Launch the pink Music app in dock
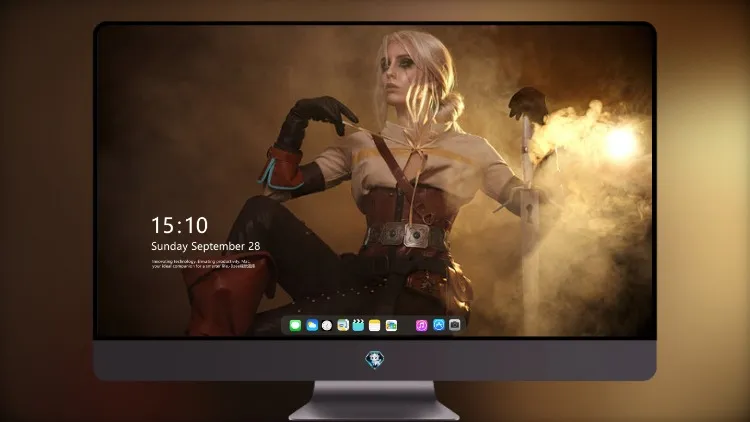750x422 pixels. (x=421, y=325)
